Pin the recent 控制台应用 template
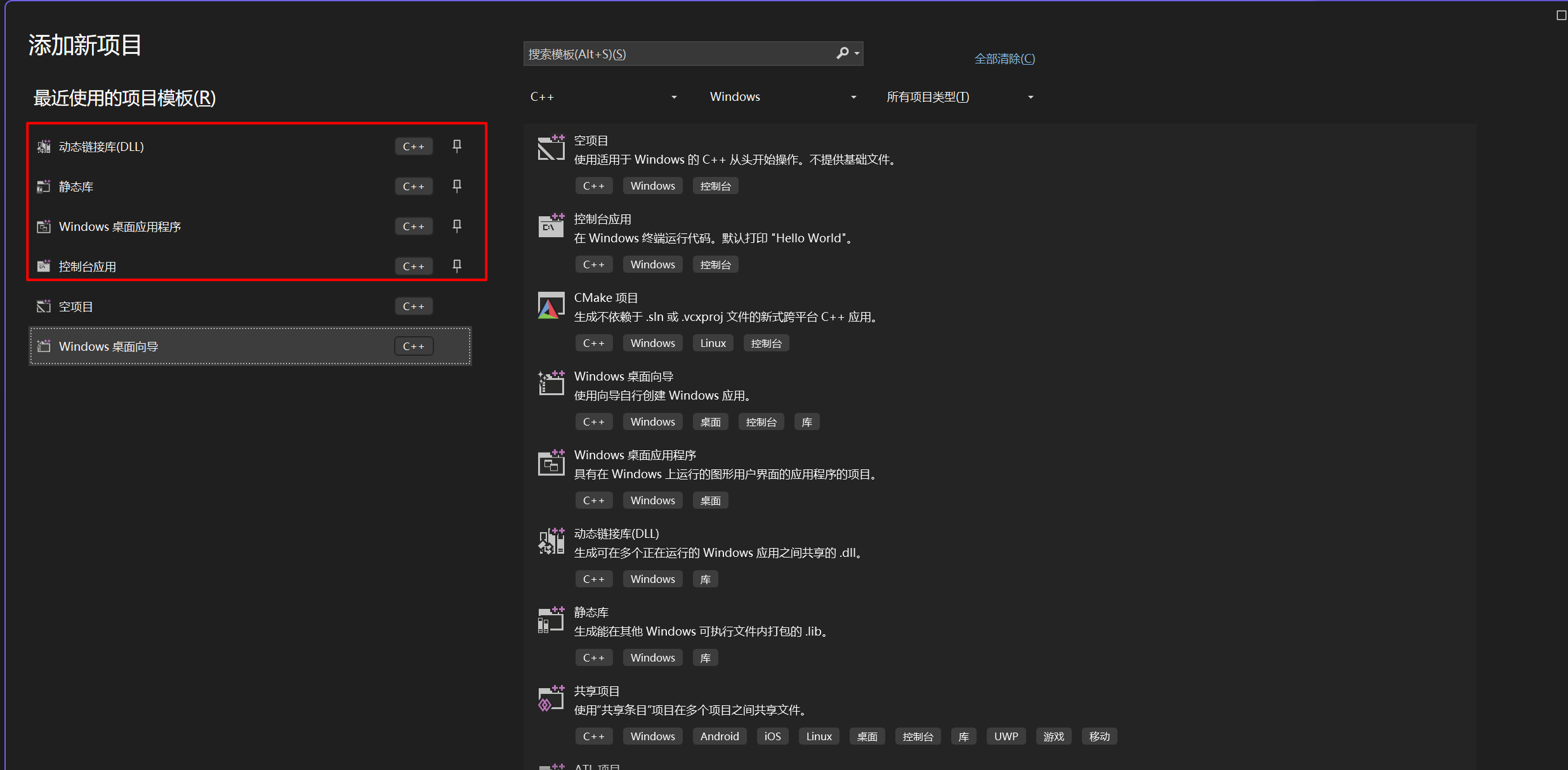 [x=457, y=266]
